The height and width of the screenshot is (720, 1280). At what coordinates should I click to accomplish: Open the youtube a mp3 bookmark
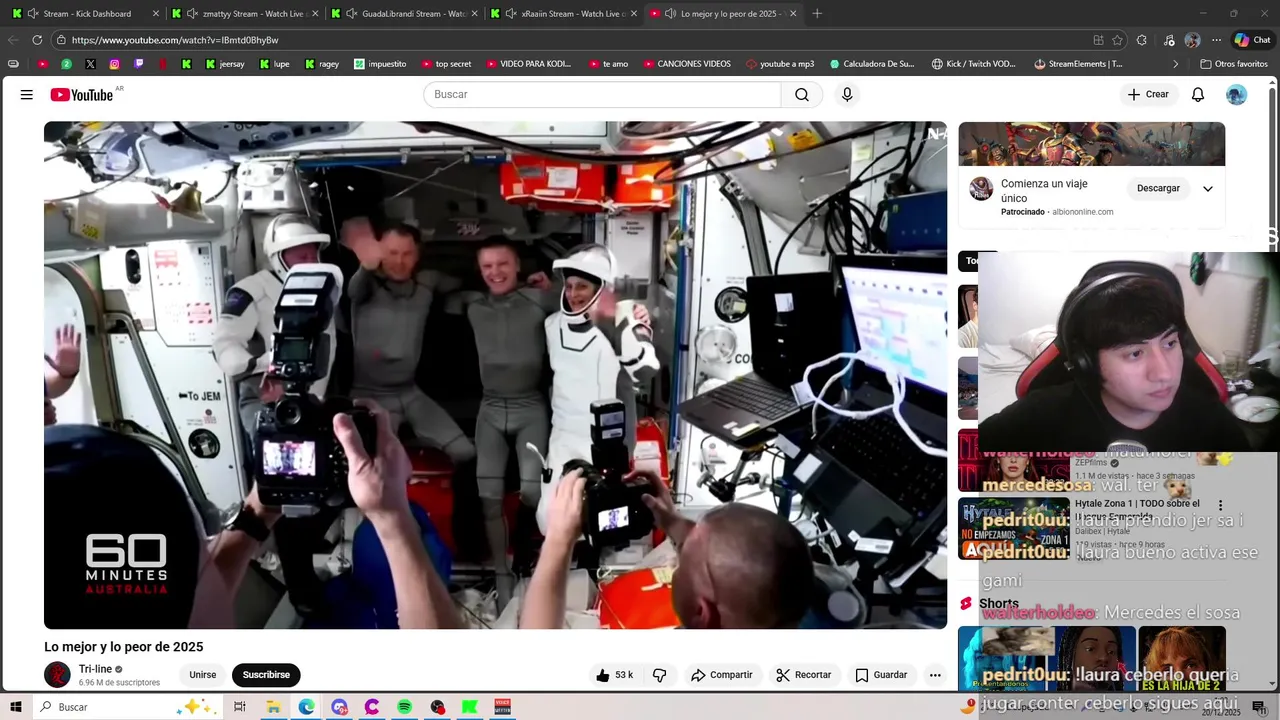[x=780, y=64]
